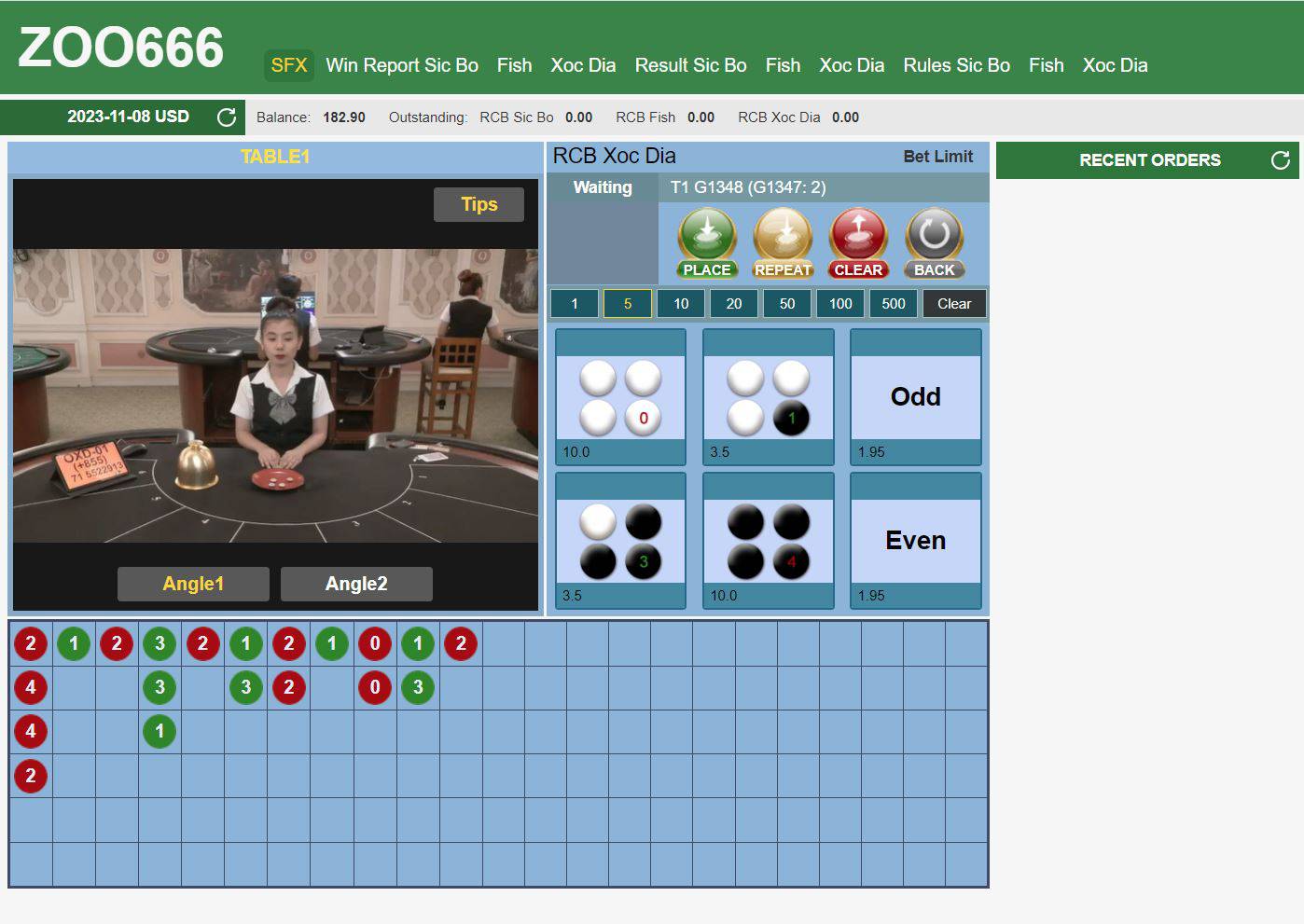Click the green PLACE bet icon
Viewport: 1304px width, 924px height.
pos(707,243)
